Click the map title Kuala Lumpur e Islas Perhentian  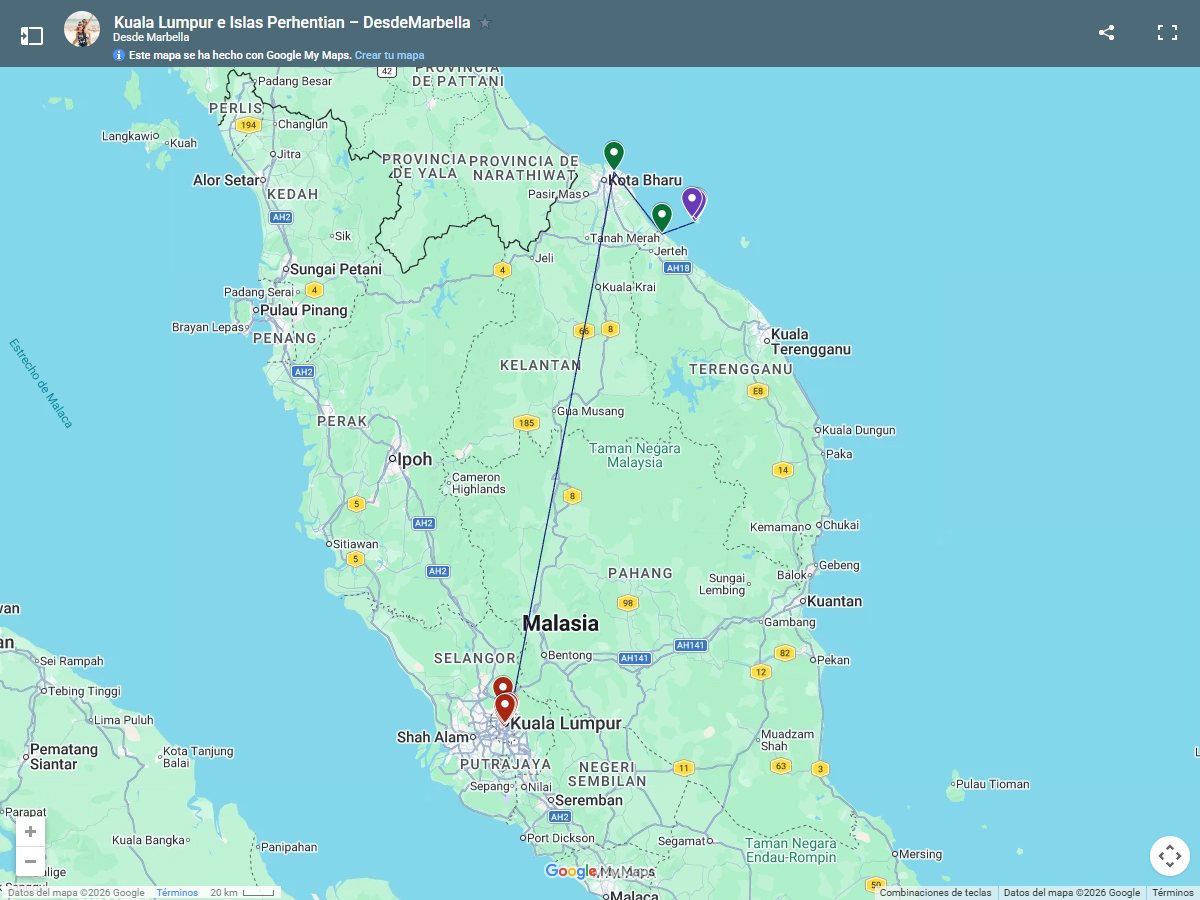tap(292, 22)
